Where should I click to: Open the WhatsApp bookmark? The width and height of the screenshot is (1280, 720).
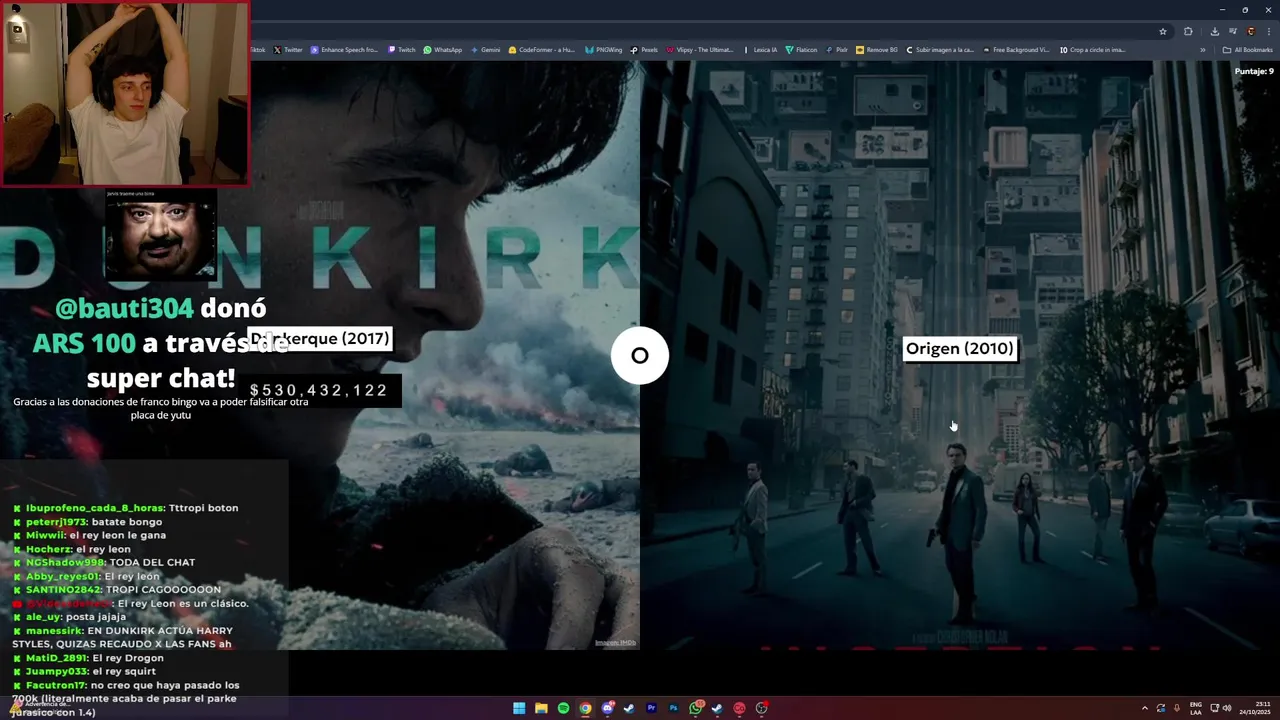(442, 50)
